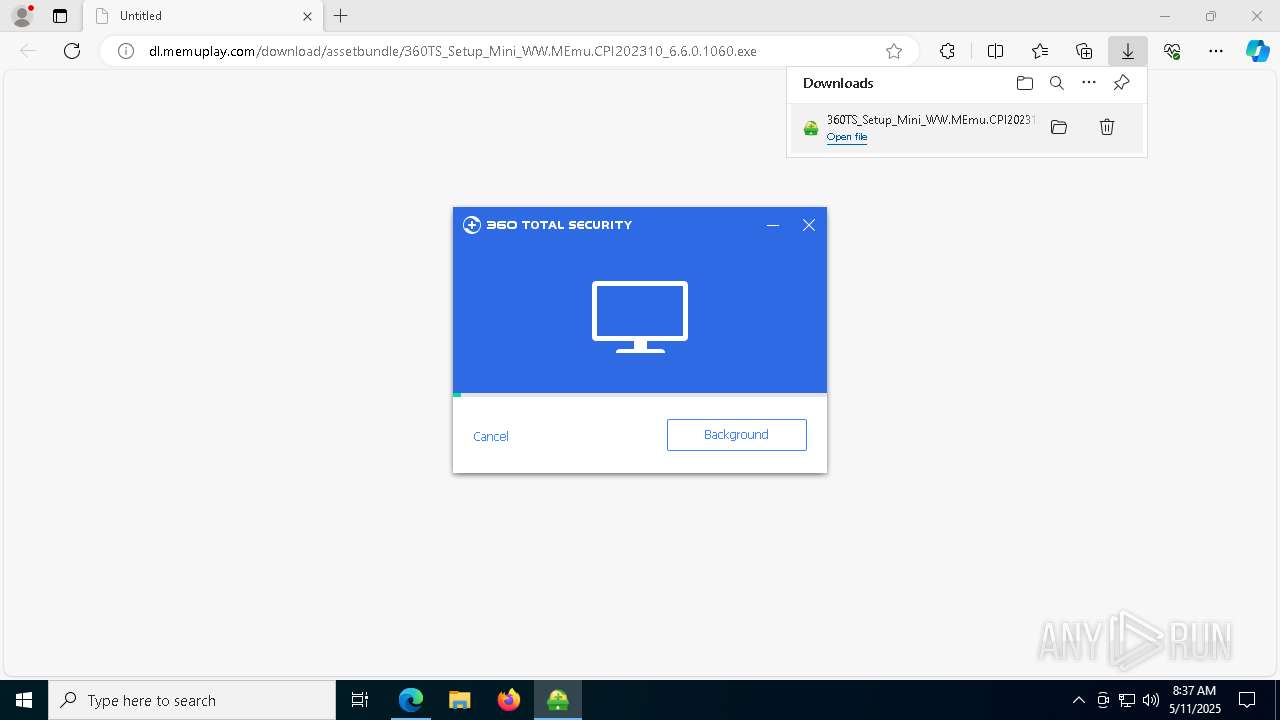Click the taskbar search box
The image size is (1280, 720).
192,700
